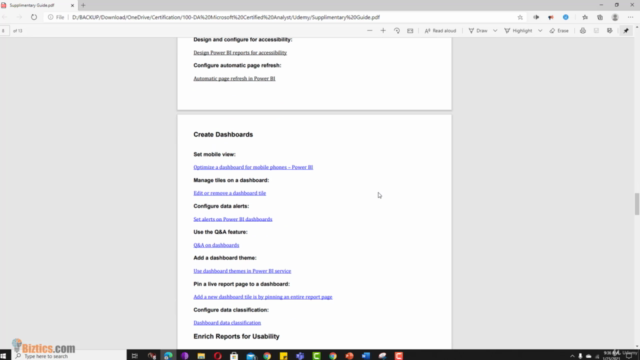Screen dimensions: 640x360
Task: Open the Mail app from the taskbar
Action: click(x=251, y=356)
